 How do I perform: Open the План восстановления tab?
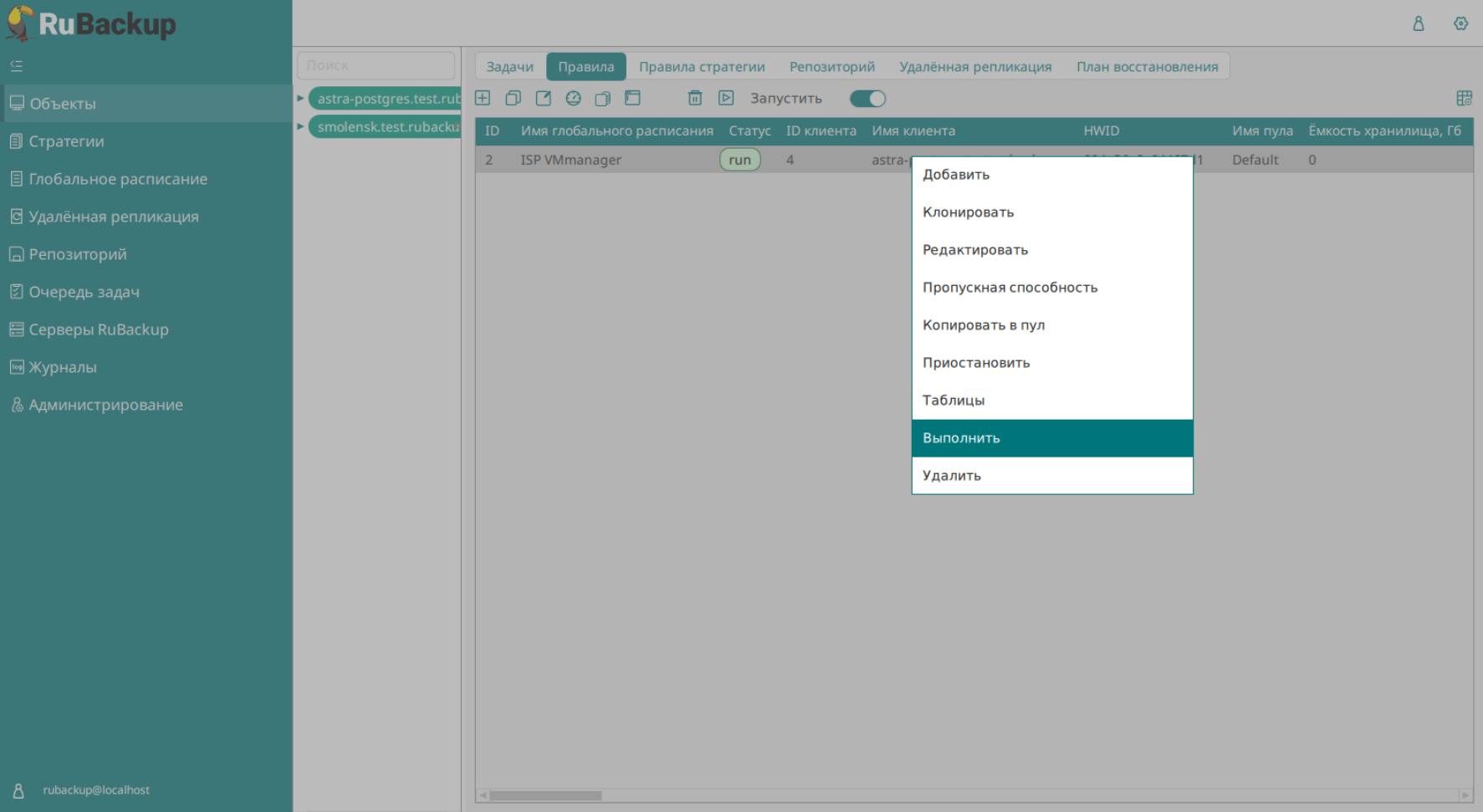click(x=1147, y=67)
